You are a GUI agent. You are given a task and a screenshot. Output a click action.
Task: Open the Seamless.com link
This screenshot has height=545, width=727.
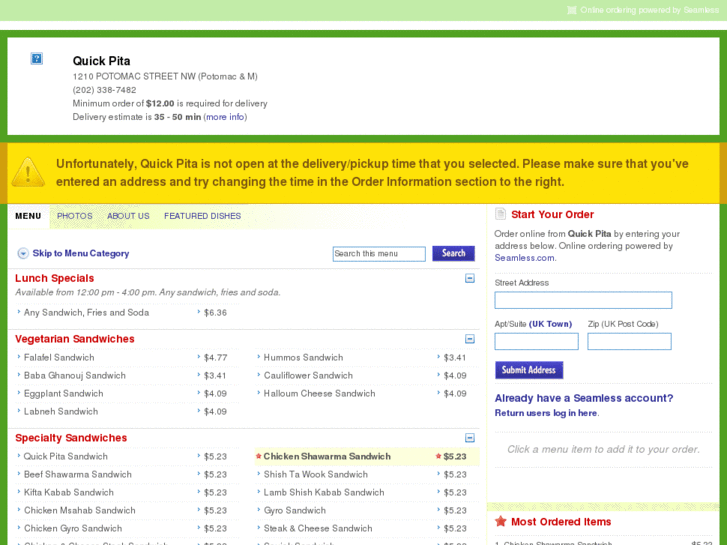point(524,258)
